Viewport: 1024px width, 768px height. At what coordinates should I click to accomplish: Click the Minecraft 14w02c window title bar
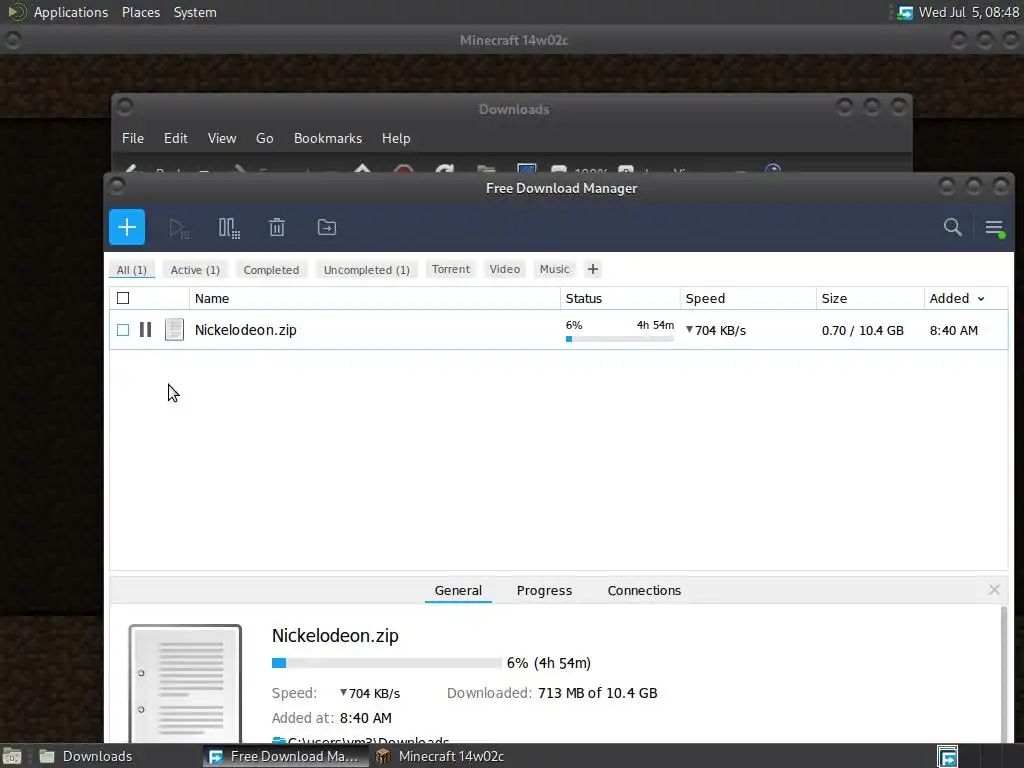(x=513, y=40)
